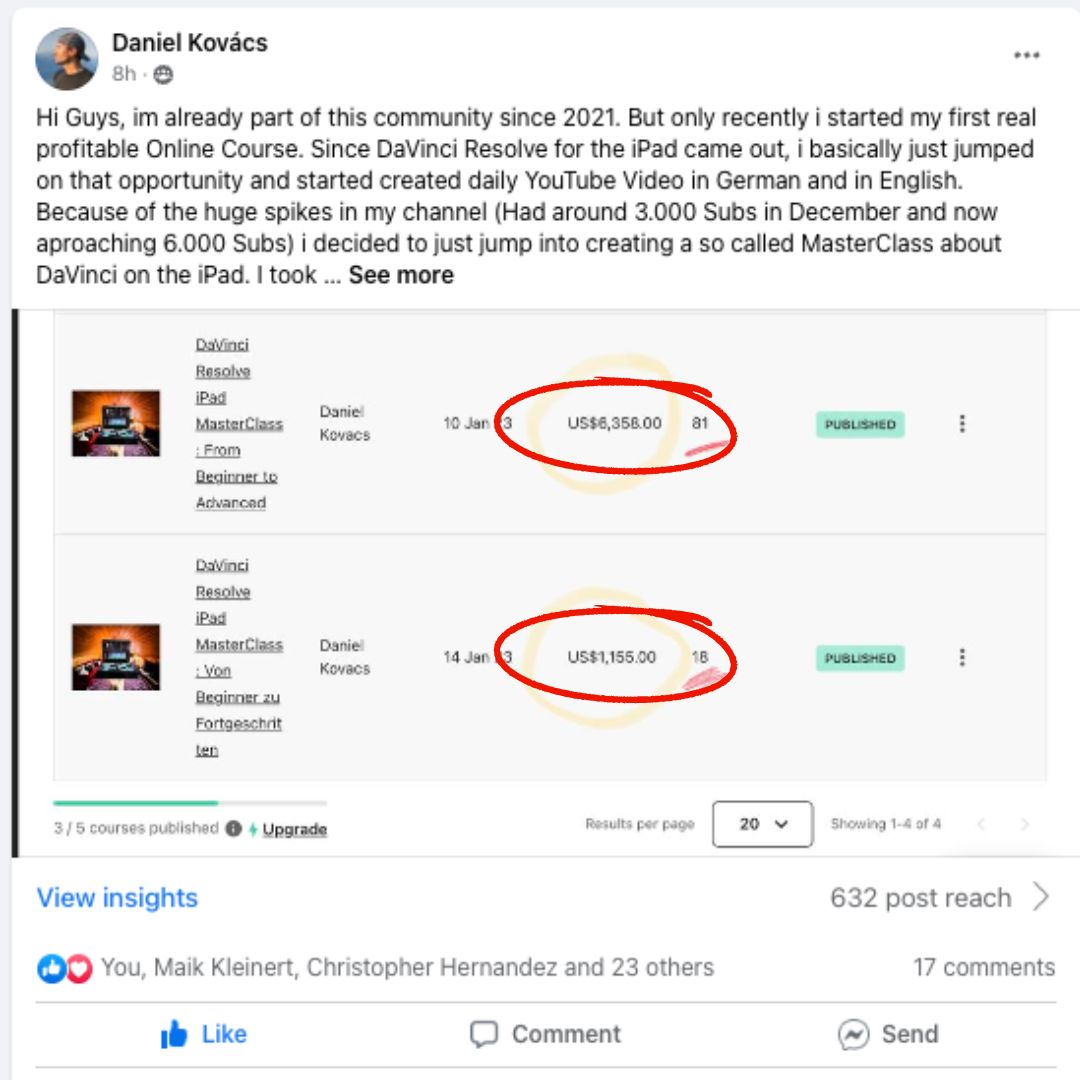Open the English MasterClass row kebab menu
The width and height of the screenshot is (1080, 1080).
point(962,424)
